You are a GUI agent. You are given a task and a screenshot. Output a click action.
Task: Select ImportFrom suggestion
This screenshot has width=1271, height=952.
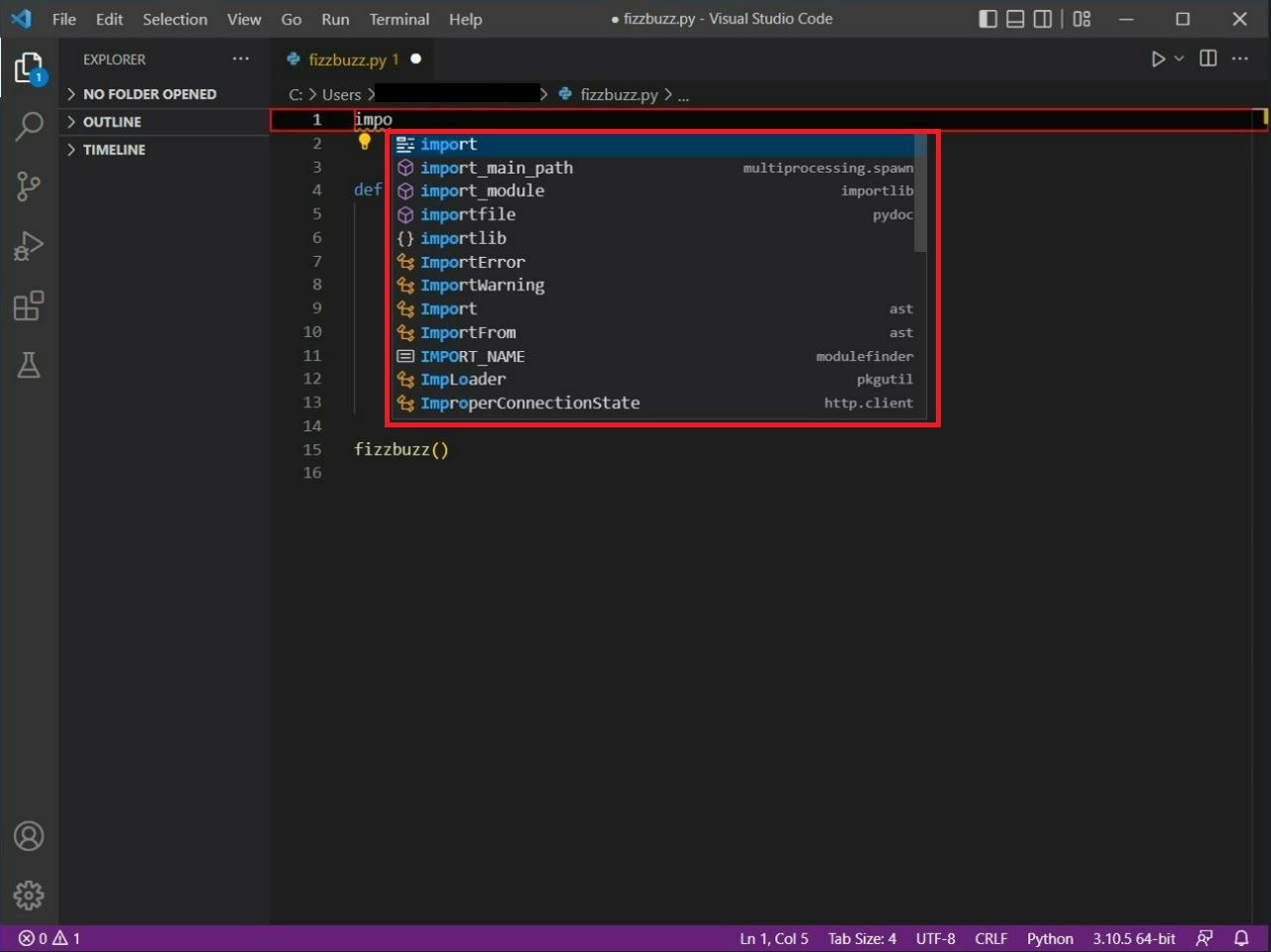coord(660,333)
